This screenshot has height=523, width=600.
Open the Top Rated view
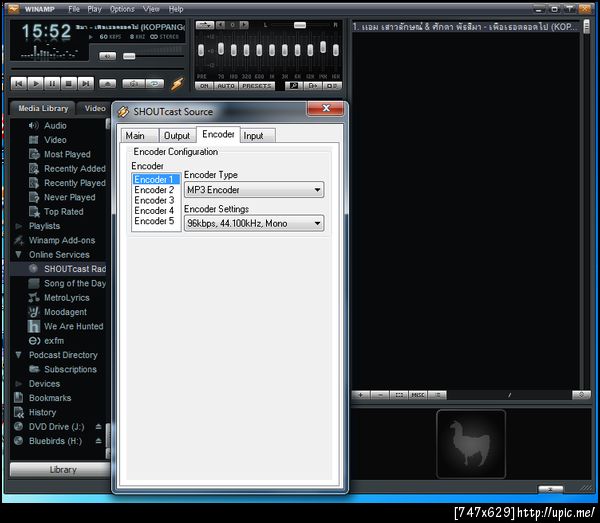(x=64, y=212)
